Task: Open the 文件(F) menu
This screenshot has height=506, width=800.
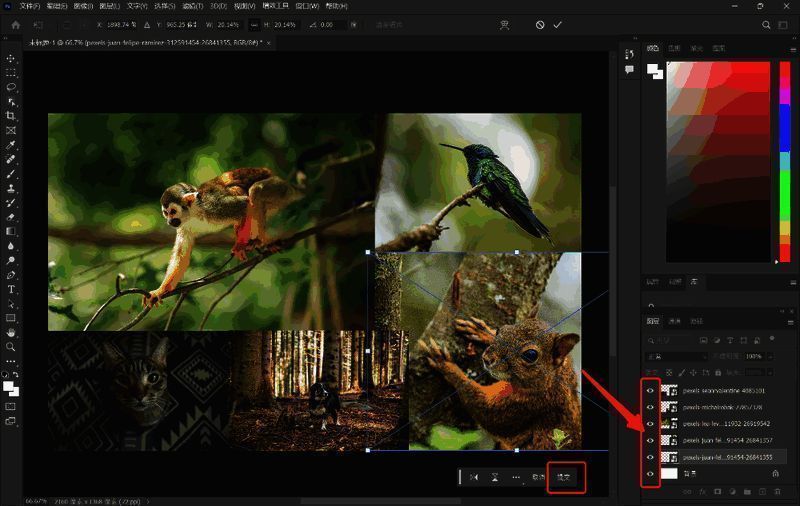Action: (x=28, y=6)
